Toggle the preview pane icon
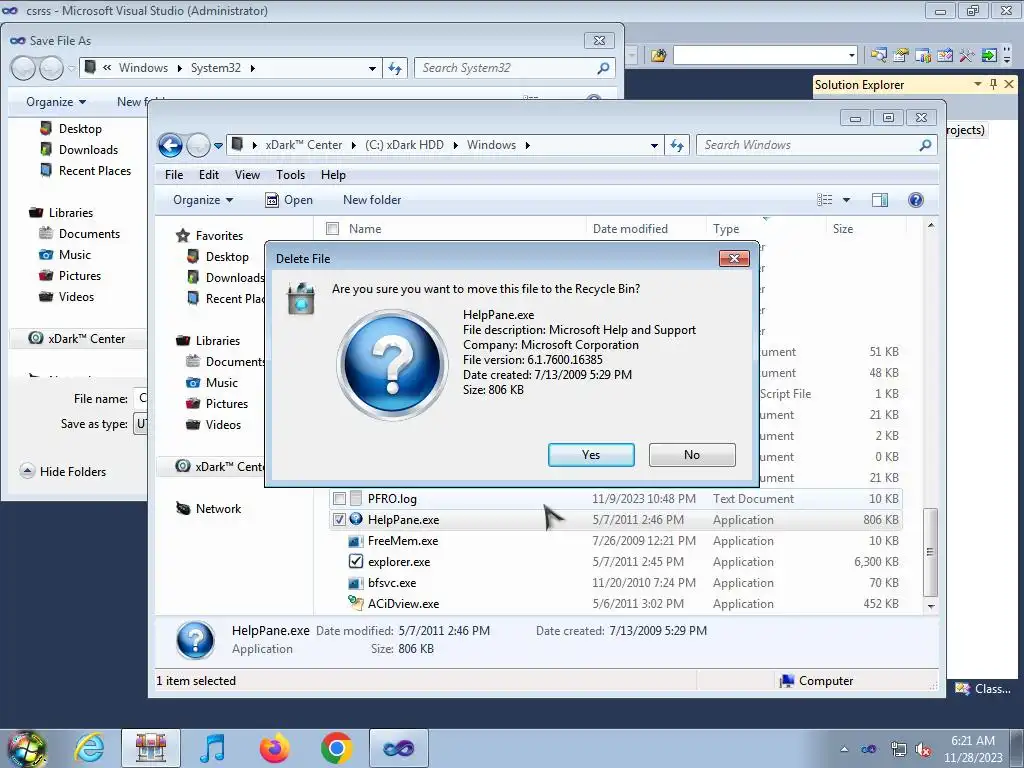1024x768 pixels. click(x=880, y=200)
